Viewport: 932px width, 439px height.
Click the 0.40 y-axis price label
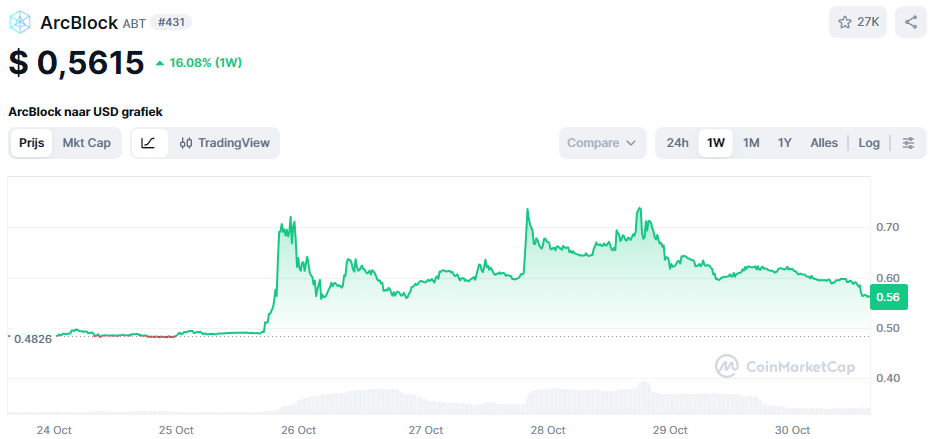pos(887,378)
